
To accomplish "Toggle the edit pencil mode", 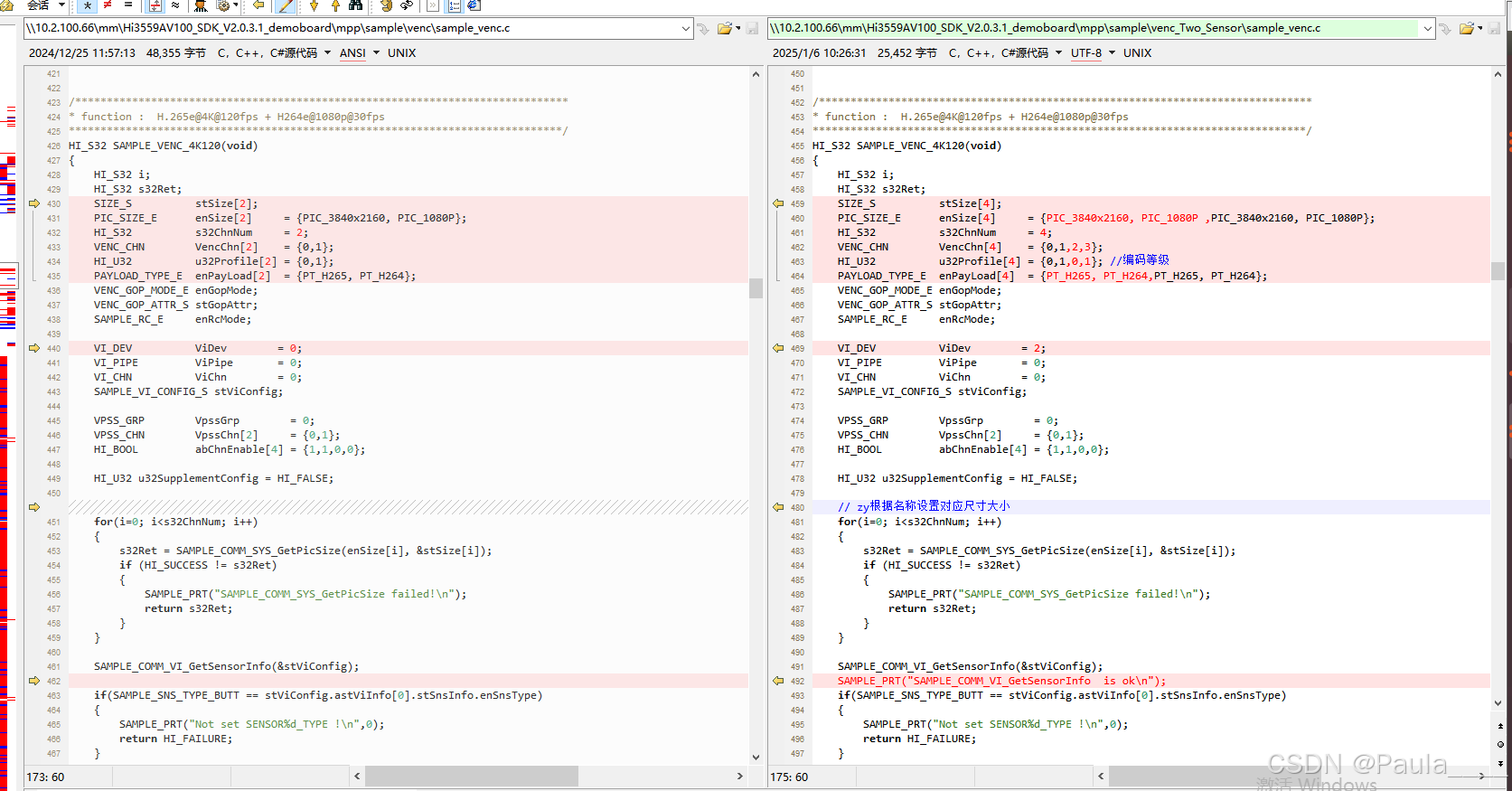I will (x=285, y=5).
